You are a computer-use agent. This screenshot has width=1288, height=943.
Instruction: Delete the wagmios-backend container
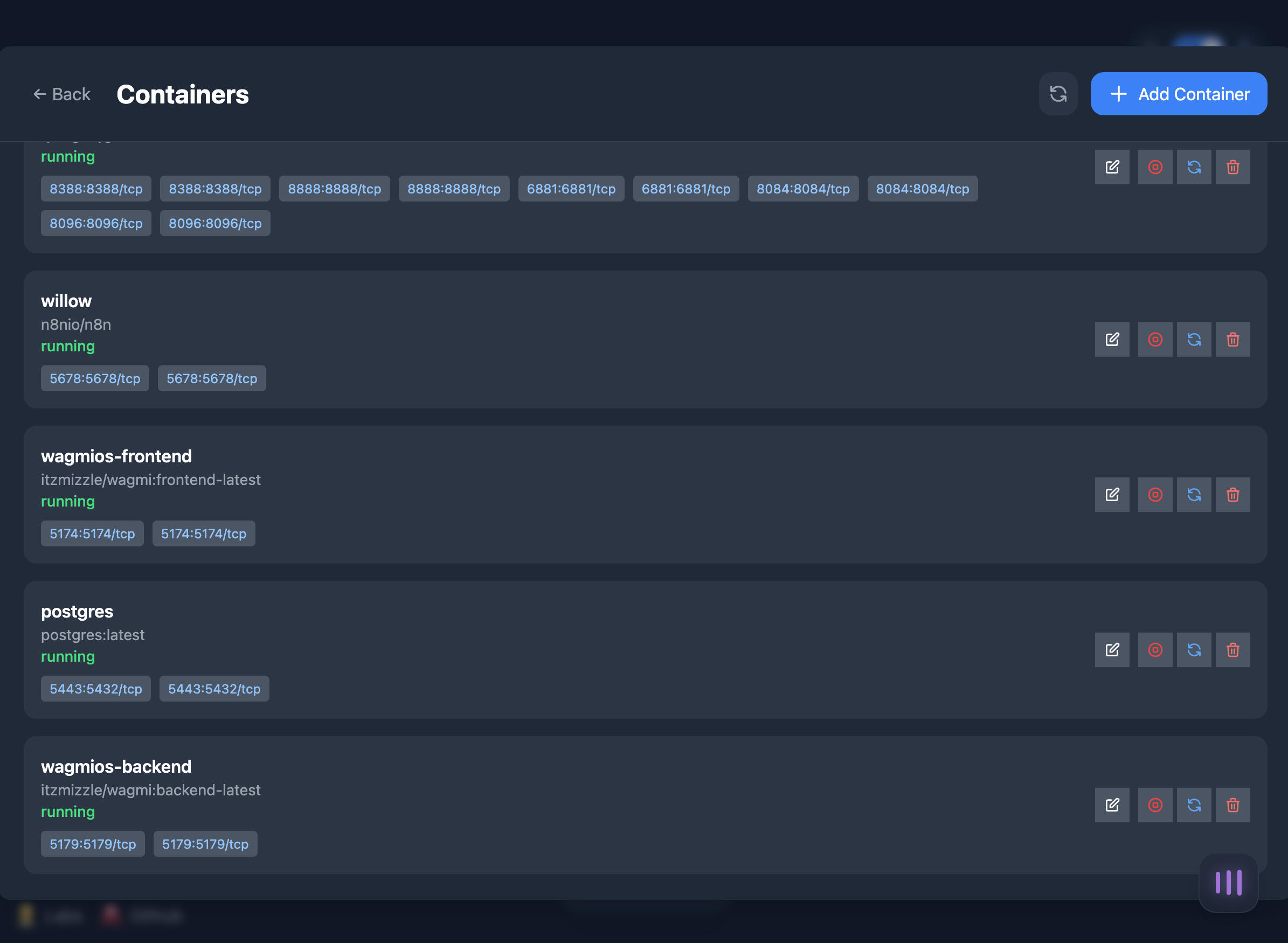coord(1232,806)
